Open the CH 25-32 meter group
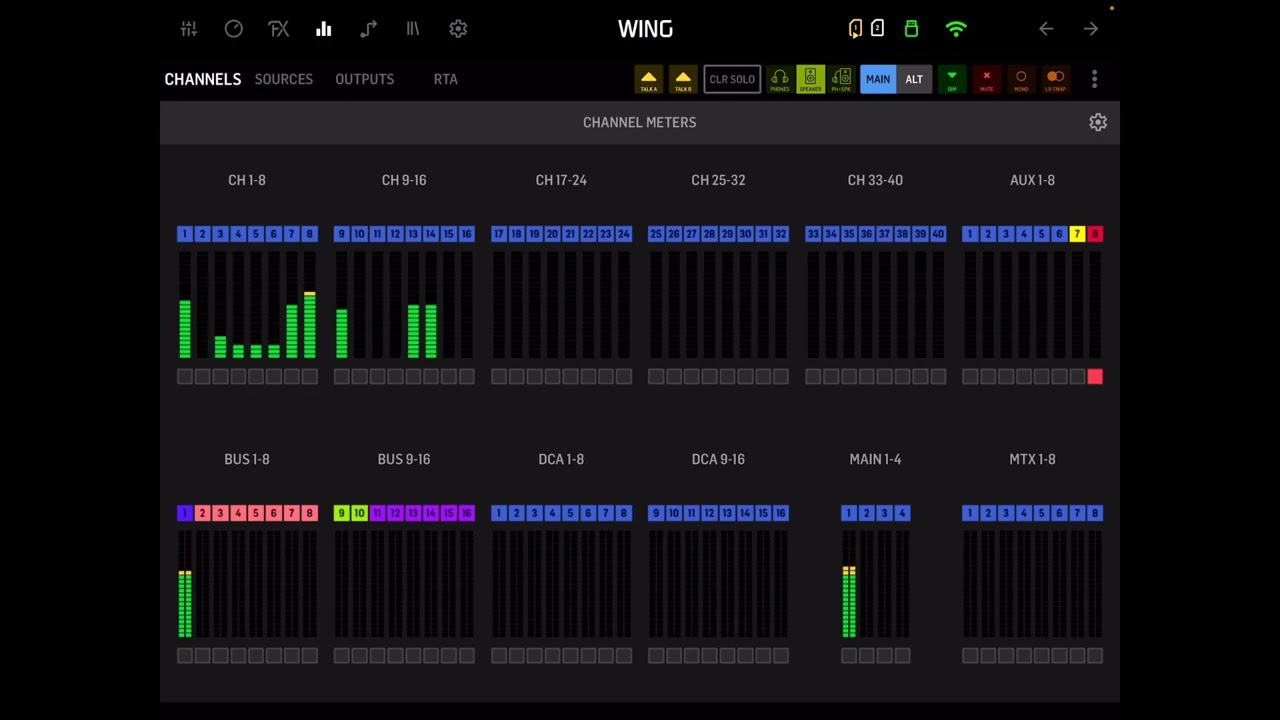The height and width of the screenshot is (720, 1280). [x=718, y=180]
